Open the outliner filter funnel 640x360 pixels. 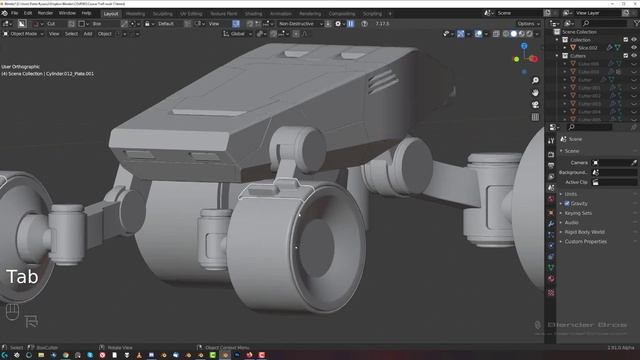point(636,24)
